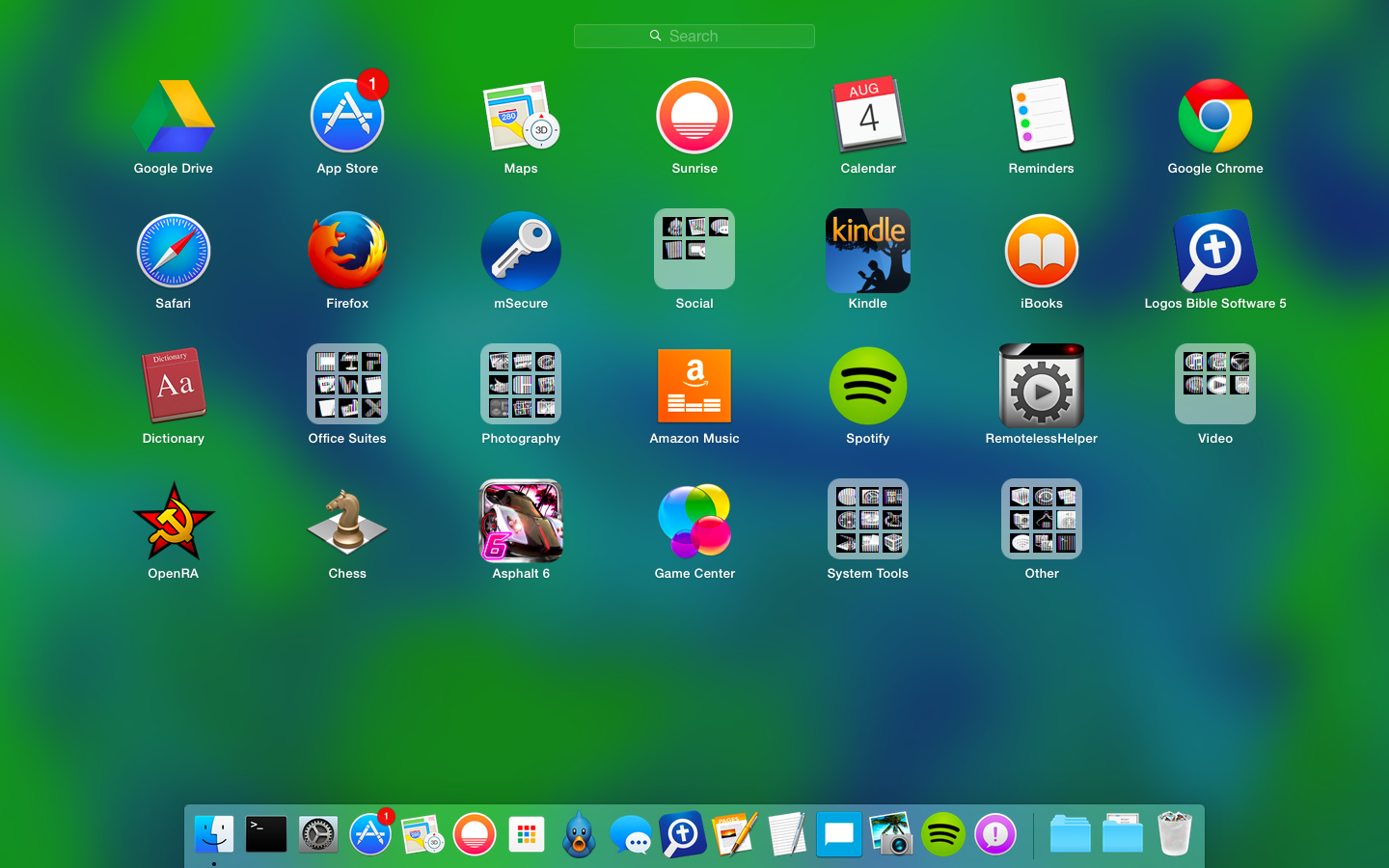Viewport: 1389px width, 868px height.
Task: Expand the System Tools folder
Action: [868, 519]
